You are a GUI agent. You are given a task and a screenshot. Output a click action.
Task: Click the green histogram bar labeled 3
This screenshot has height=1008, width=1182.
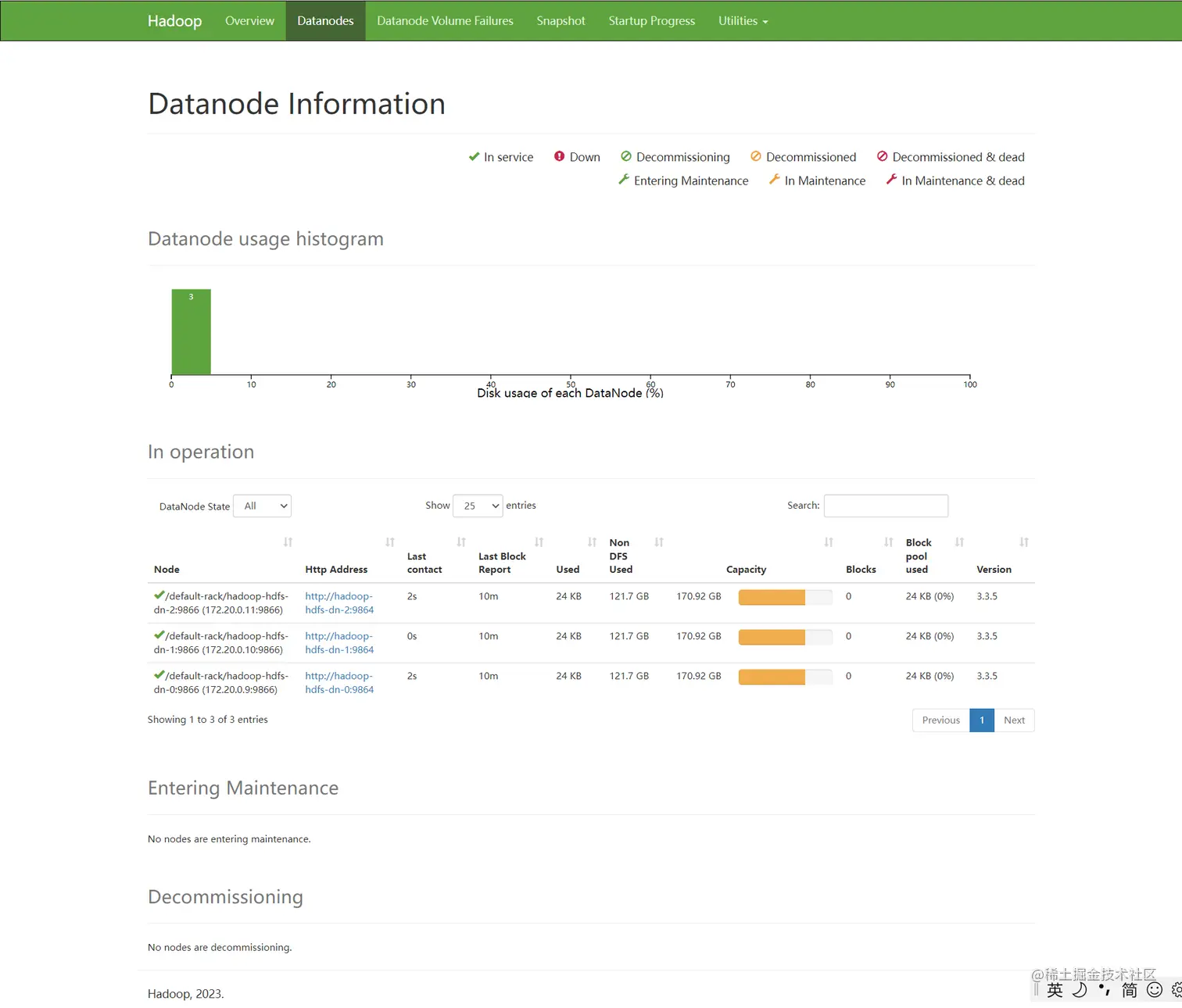pos(192,332)
